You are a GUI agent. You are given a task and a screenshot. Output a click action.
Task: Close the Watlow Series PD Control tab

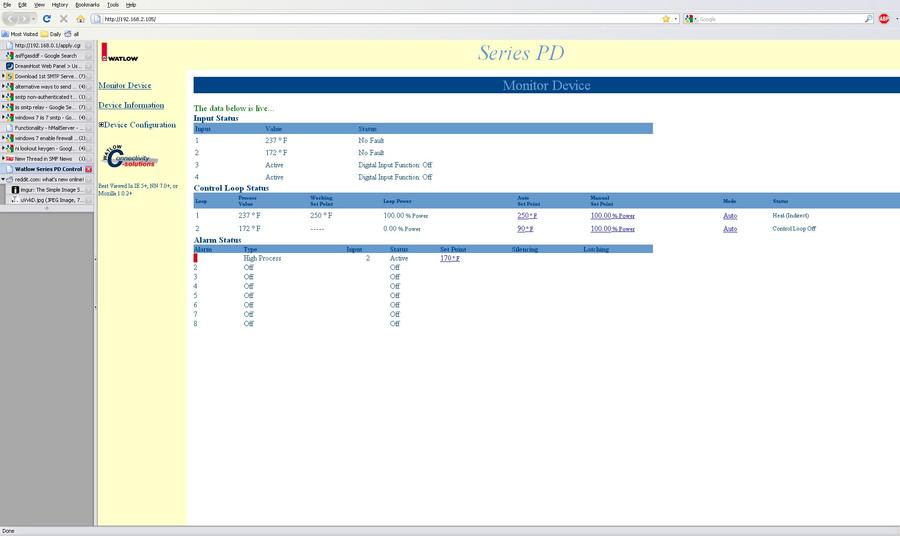pyautogui.click(x=89, y=169)
